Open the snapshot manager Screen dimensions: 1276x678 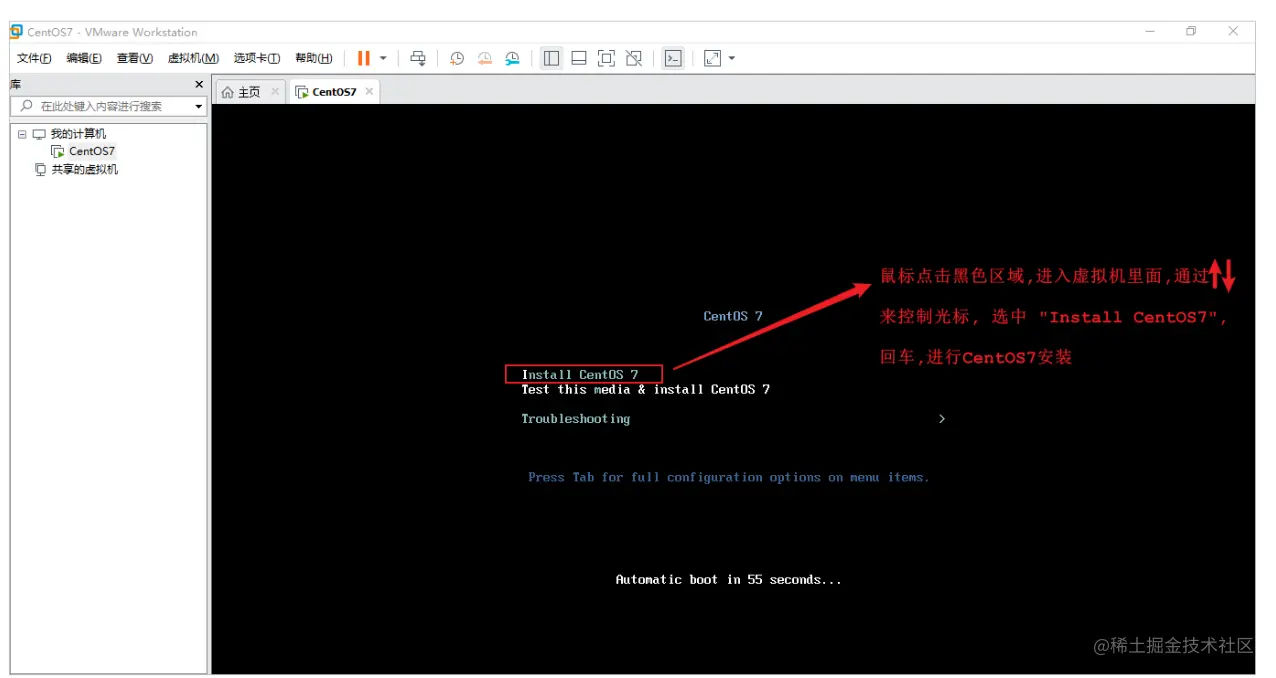pos(513,58)
